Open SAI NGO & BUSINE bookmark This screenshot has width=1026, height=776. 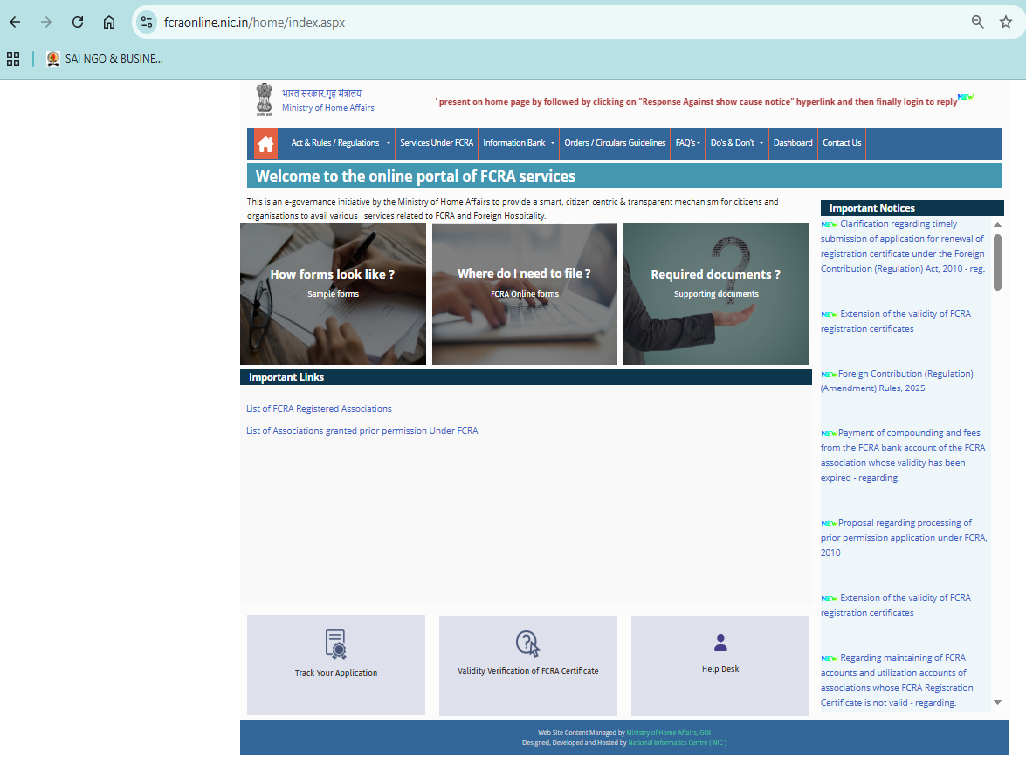[104, 59]
